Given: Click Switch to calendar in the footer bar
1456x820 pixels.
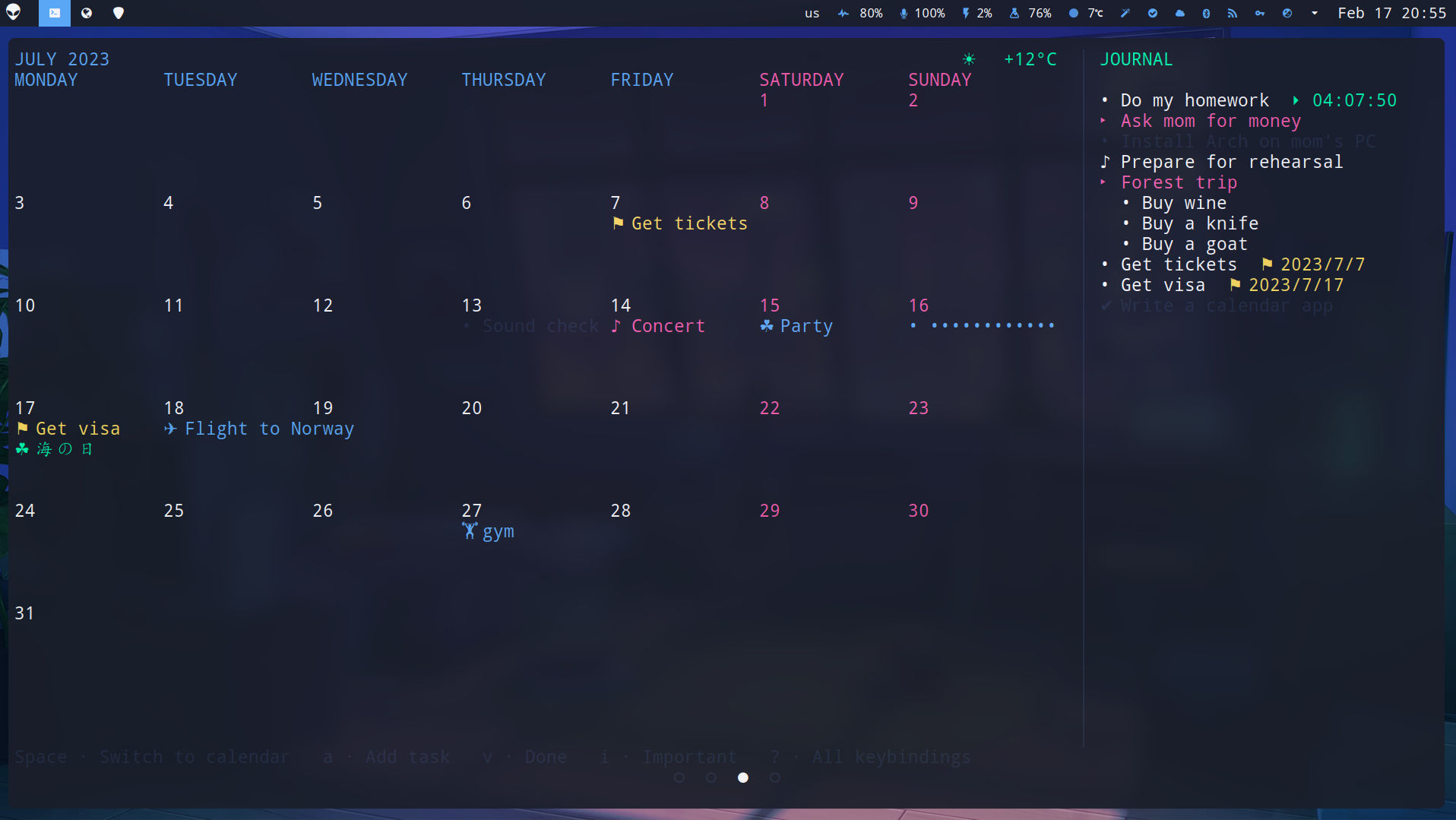Looking at the screenshot, I should point(195,756).
